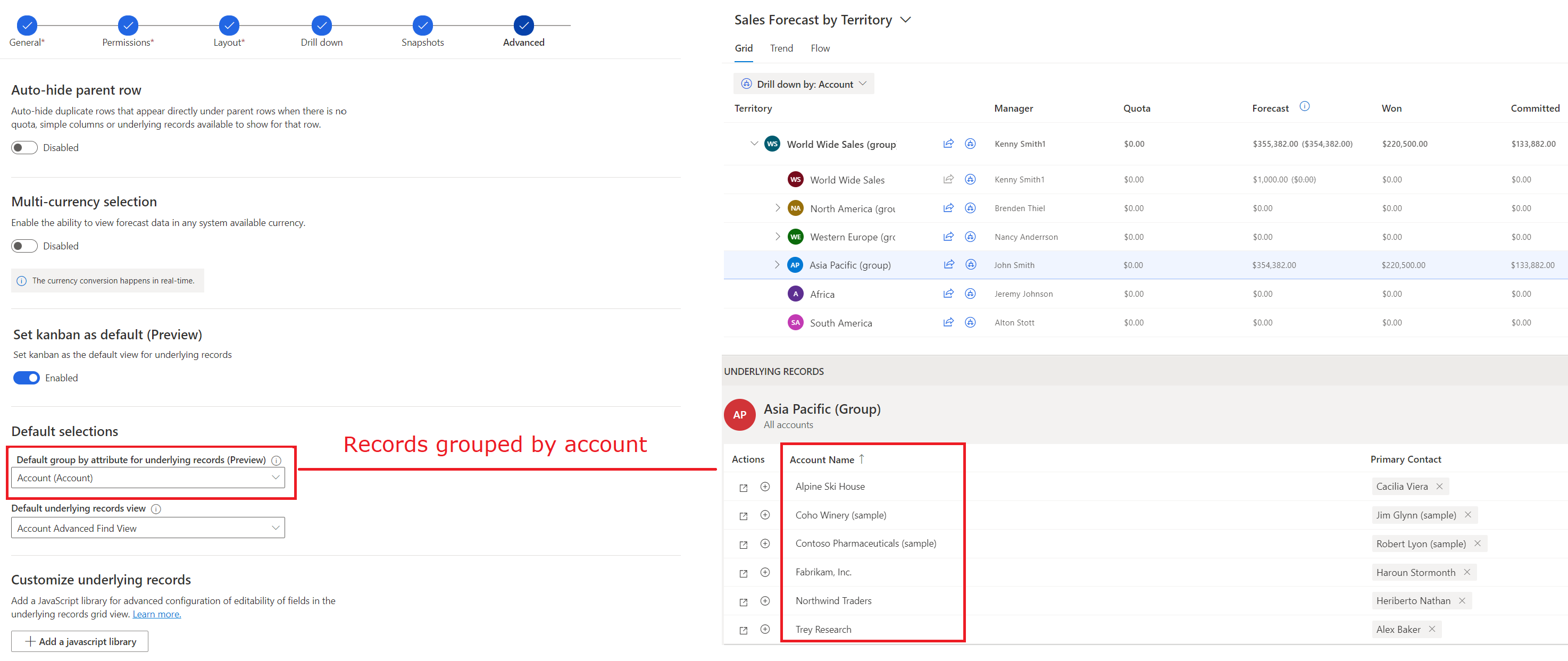Screen dimensions: 1568x661
Task: Toggle the Auto-hide parent row switch
Action: (x=24, y=147)
